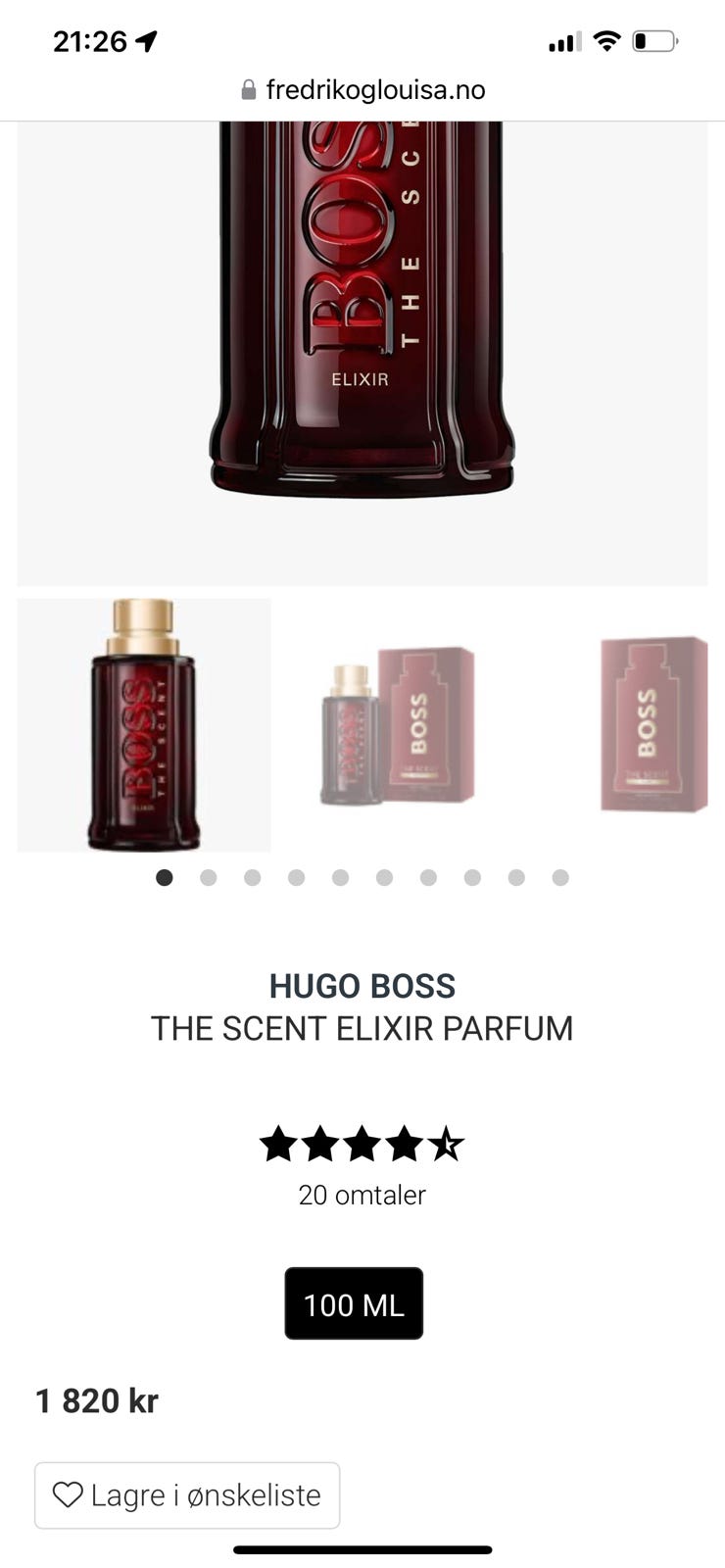Screen dimensions: 725x1568
Task: Select the bottle with box thumbnail
Action: pyautogui.click(x=398, y=725)
